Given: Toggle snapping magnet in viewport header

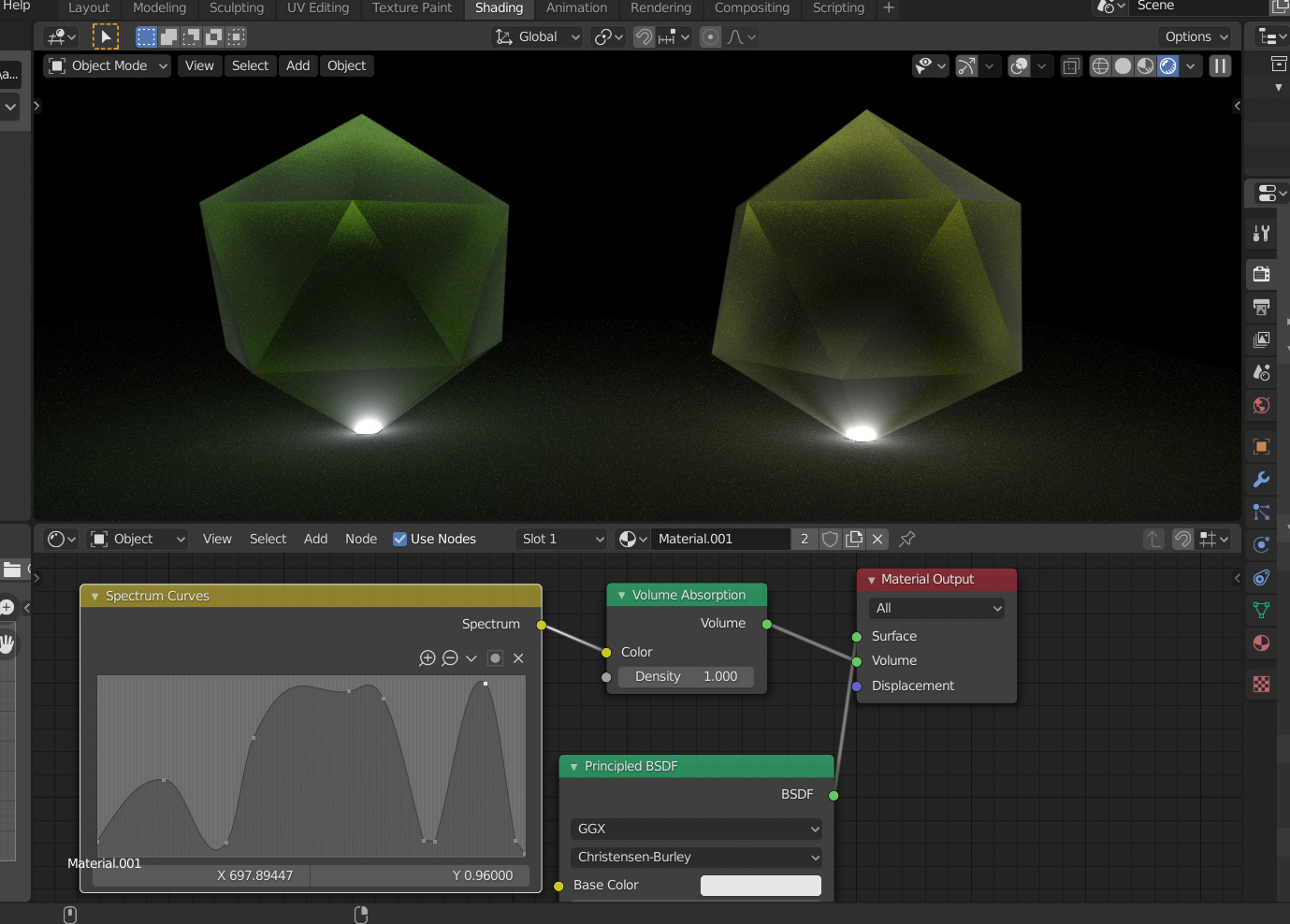Looking at the screenshot, I should 644,36.
